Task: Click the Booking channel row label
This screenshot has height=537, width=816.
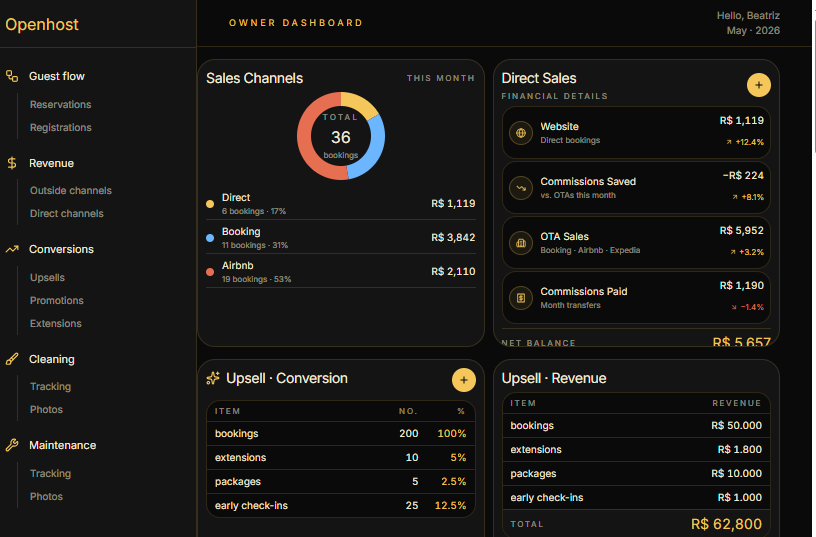Action: click(241, 232)
